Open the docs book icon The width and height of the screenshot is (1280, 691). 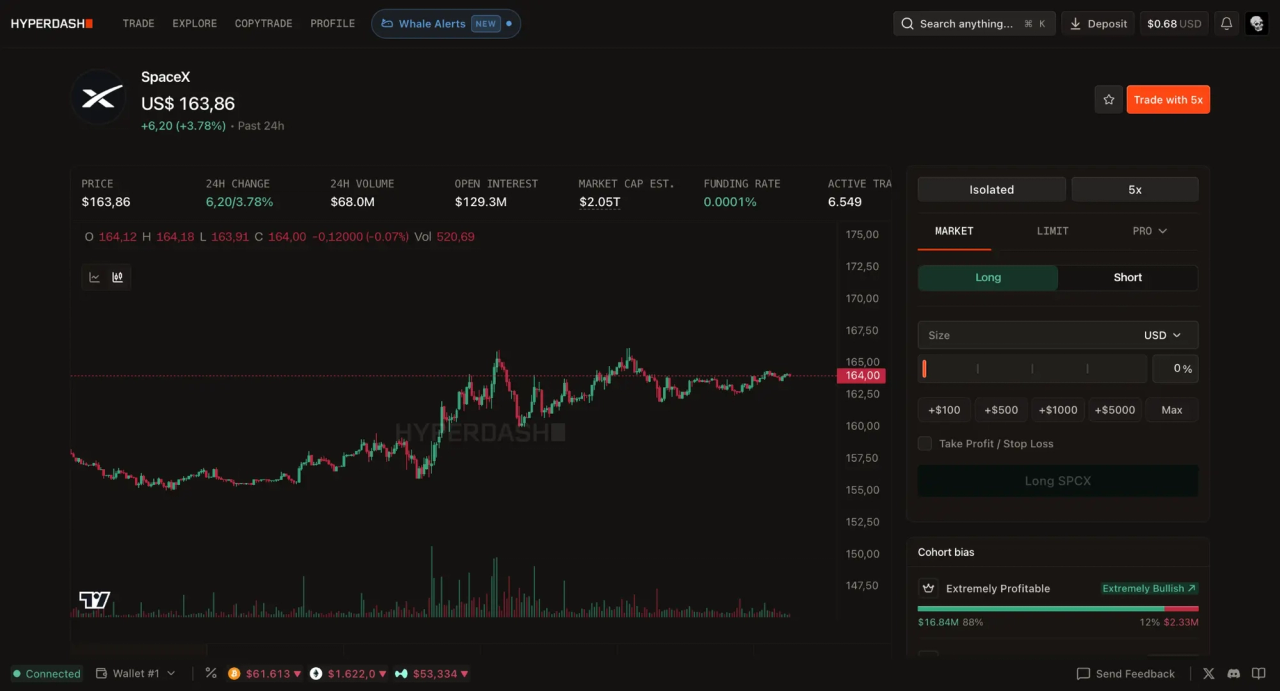click(1259, 674)
